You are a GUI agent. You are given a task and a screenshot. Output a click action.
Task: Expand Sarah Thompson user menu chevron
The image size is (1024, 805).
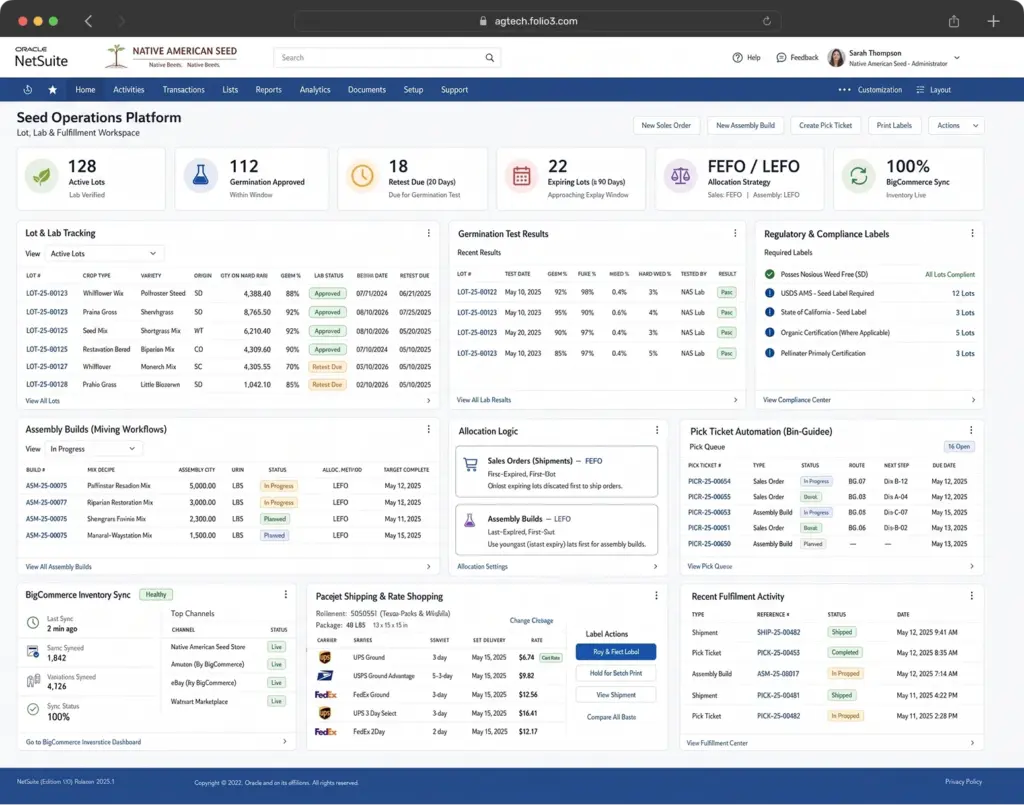click(x=957, y=57)
